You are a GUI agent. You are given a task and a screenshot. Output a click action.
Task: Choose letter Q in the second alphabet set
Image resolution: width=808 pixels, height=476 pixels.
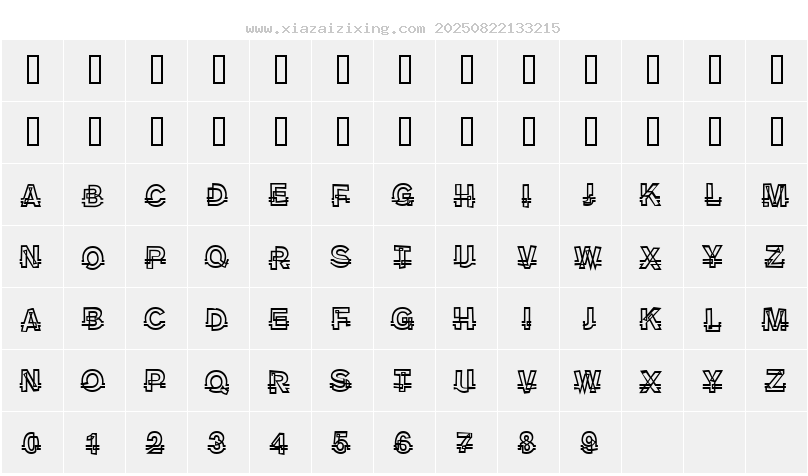218,381
